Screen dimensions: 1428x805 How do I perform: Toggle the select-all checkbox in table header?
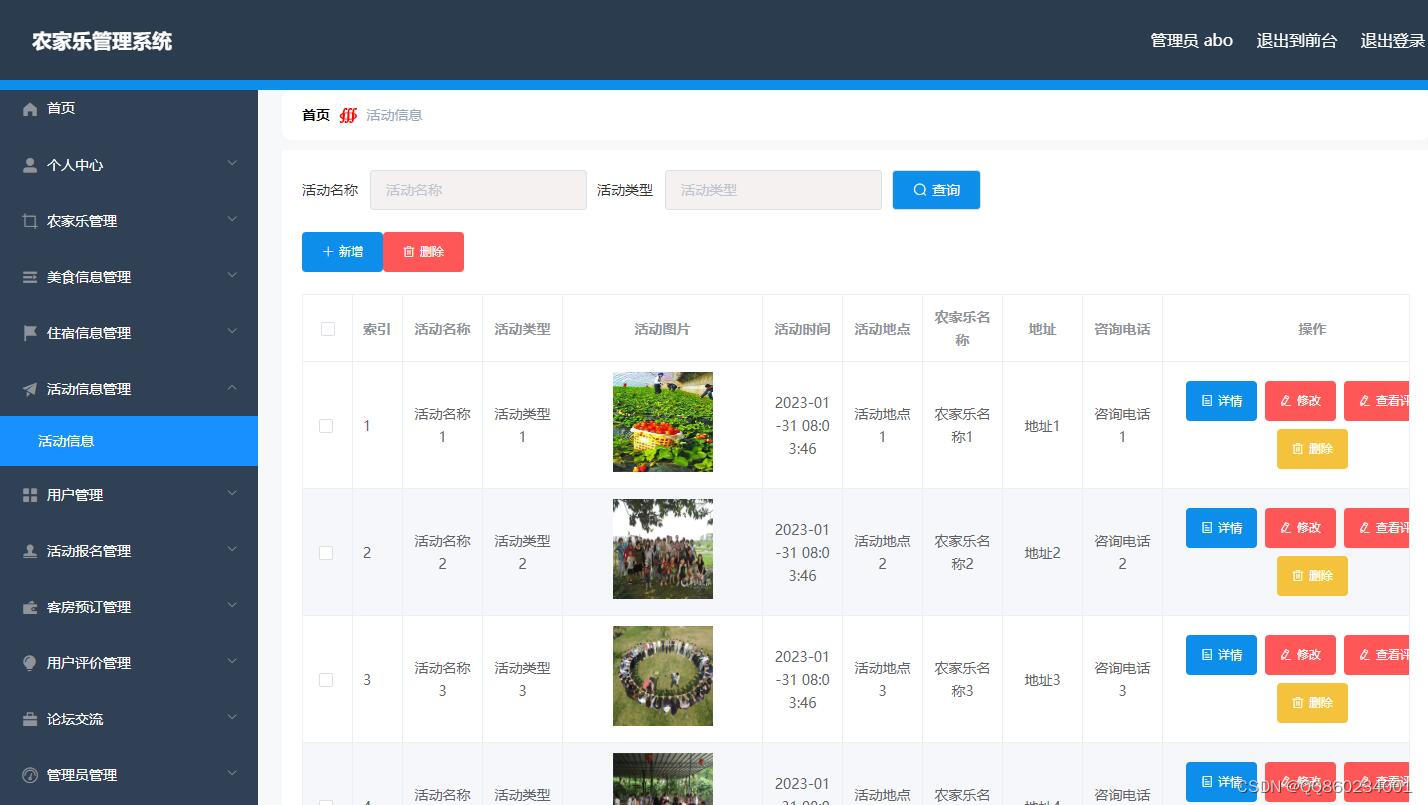coord(328,329)
